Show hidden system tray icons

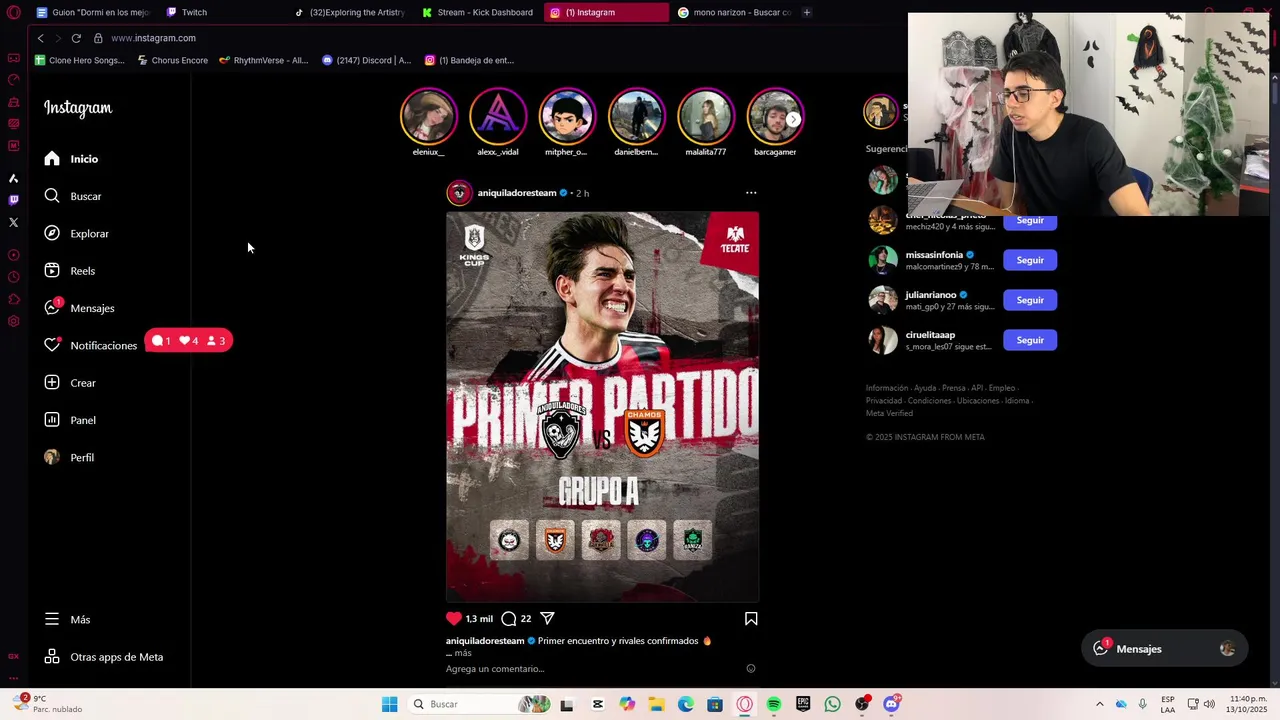tap(1099, 704)
